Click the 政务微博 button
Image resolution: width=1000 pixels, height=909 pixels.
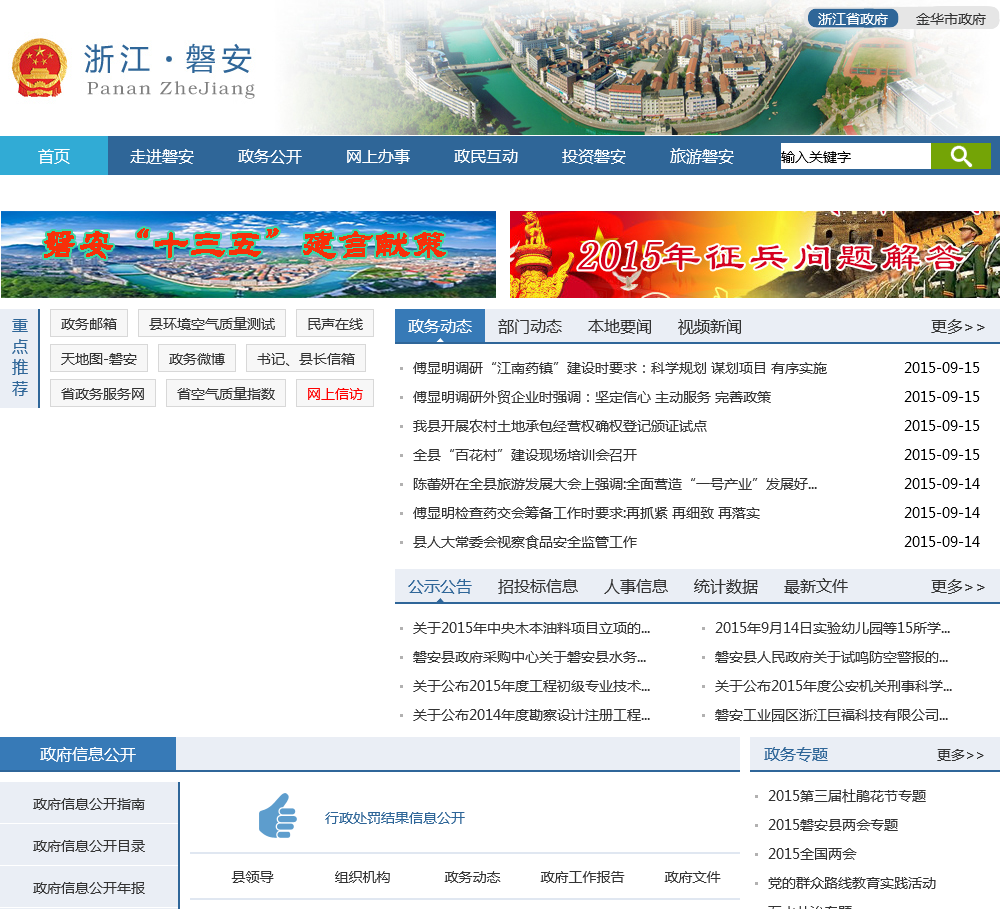197,358
